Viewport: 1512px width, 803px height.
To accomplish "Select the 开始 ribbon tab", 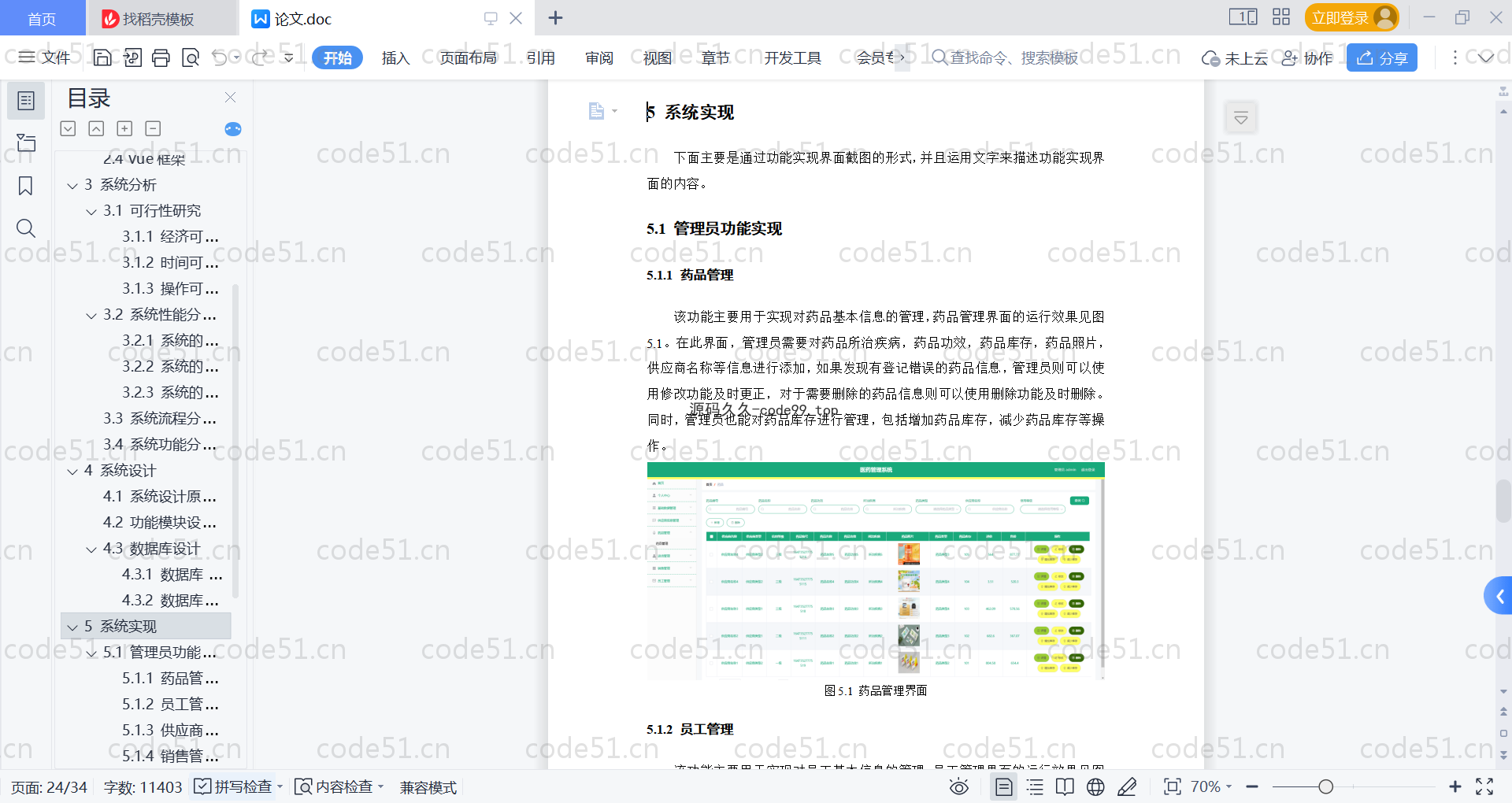I will pos(337,57).
